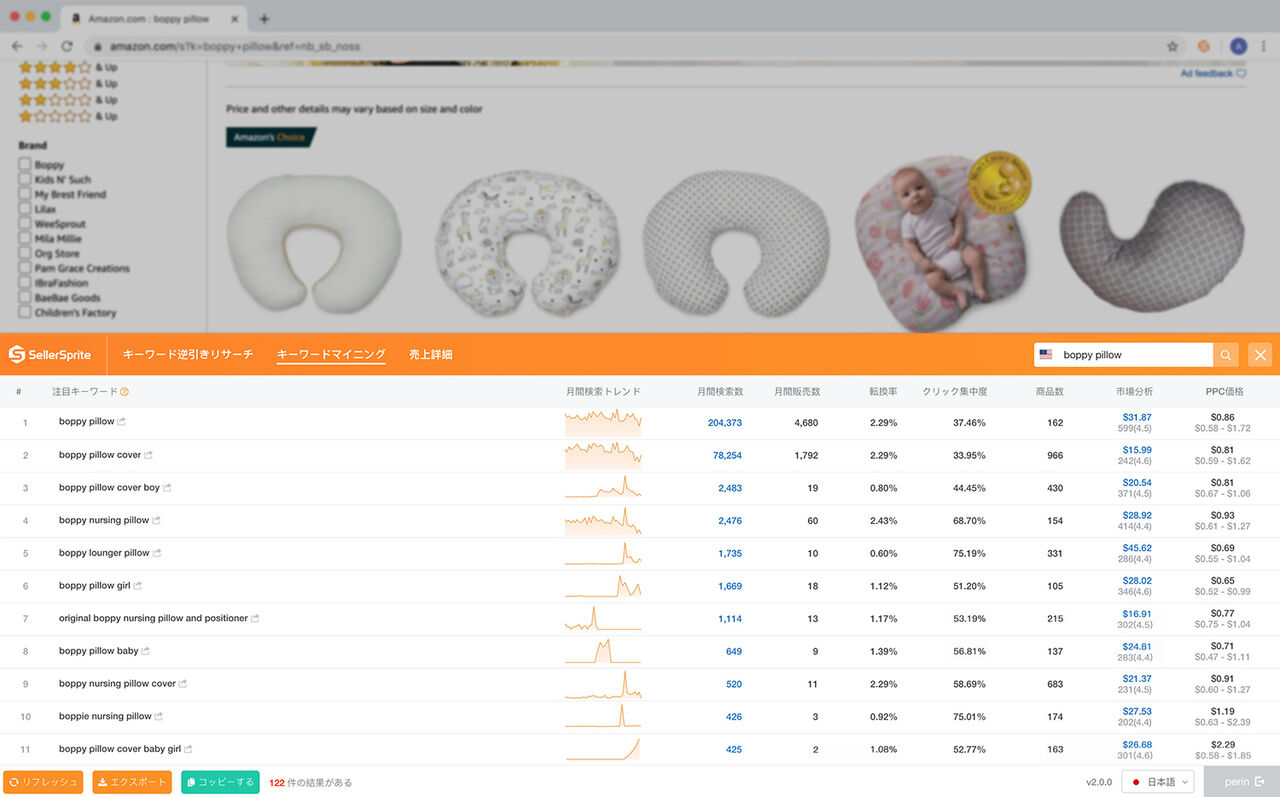This screenshot has width=1280, height=797.
Task: Click market price $31.87 for boppy pillow
Action: click(x=1137, y=417)
